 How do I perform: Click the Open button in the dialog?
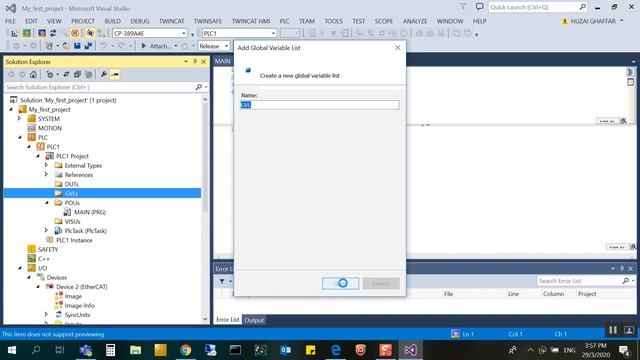pyautogui.click(x=340, y=283)
